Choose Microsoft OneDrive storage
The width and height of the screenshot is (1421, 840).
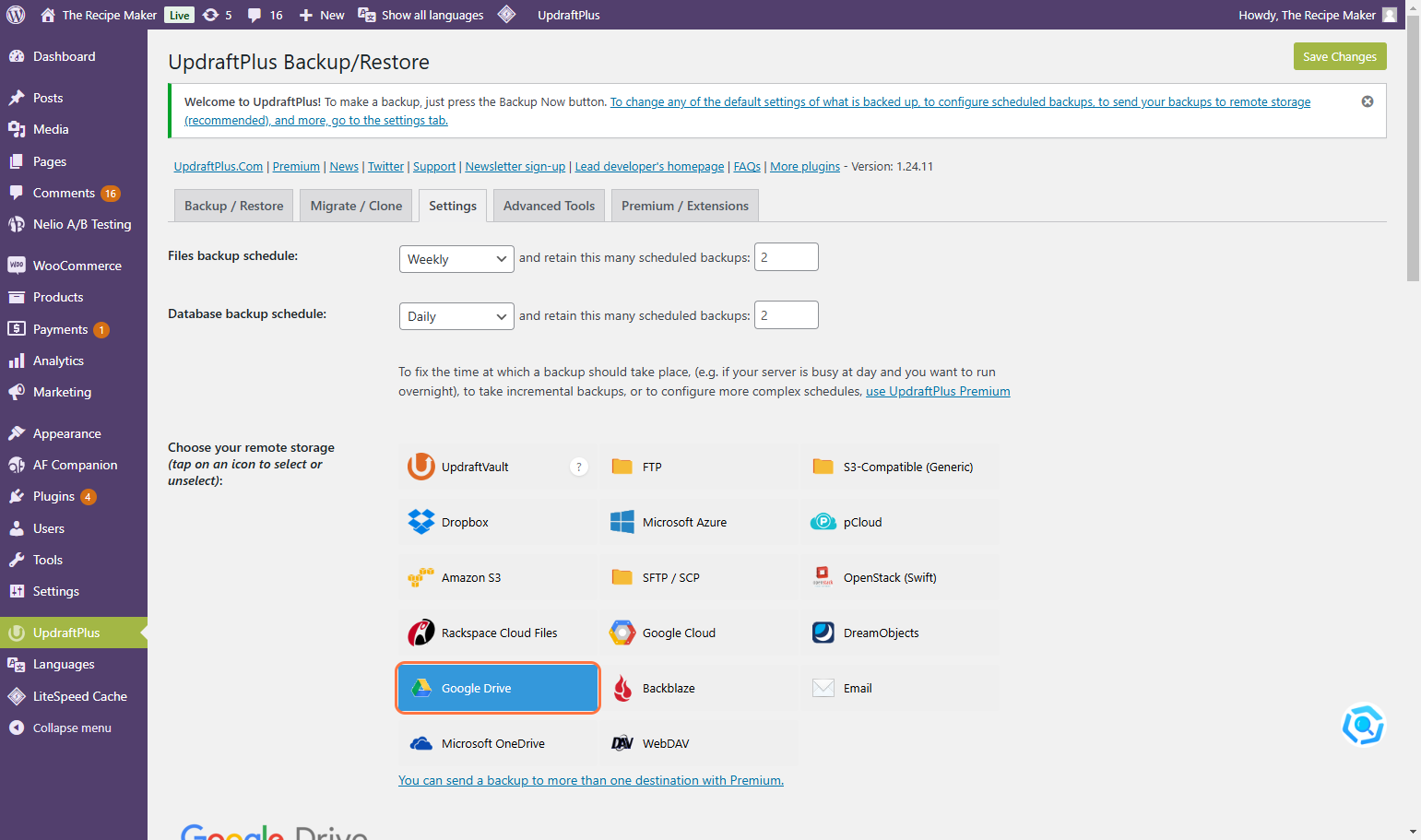(498, 743)
